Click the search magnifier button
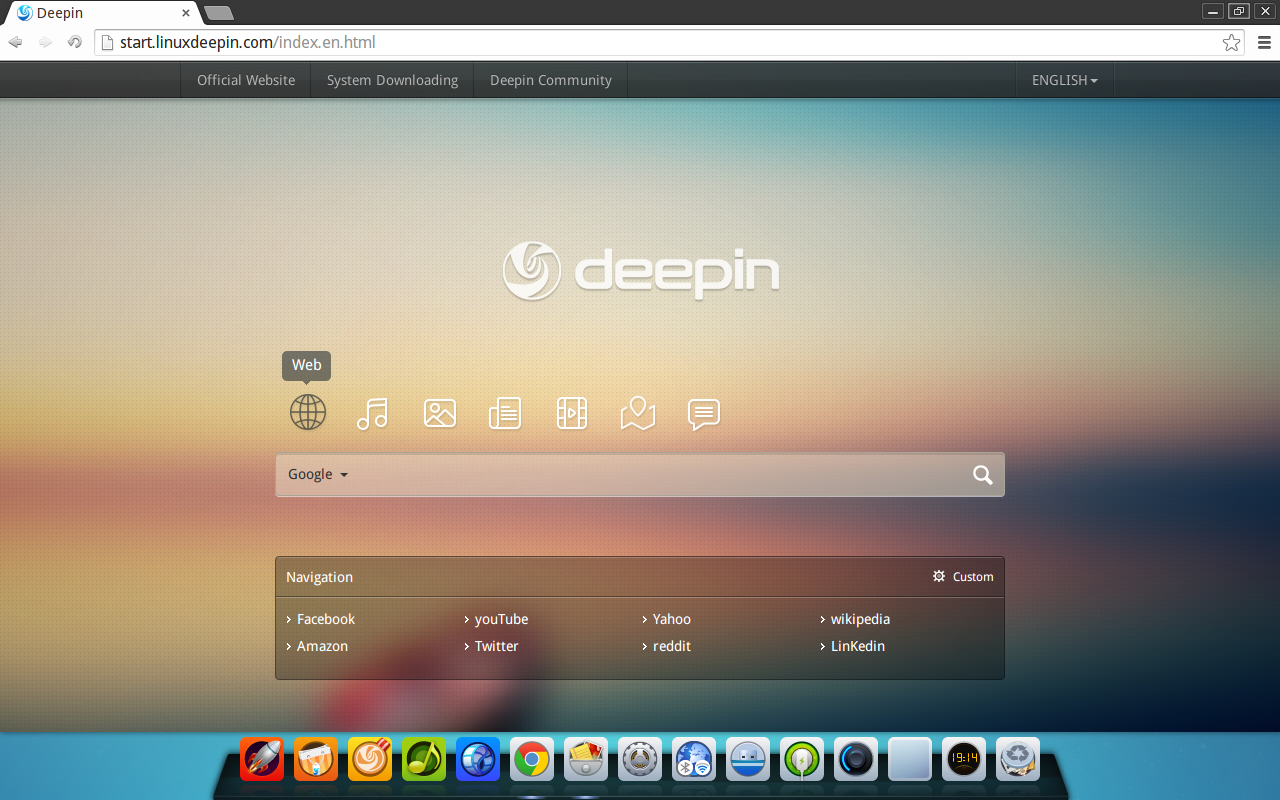The image size is (1280, 800). coord(982,474)
